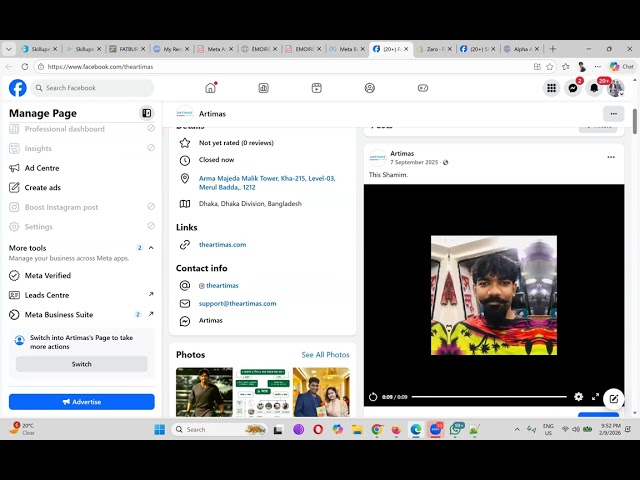Click the video progress bar
The height and width of the screenshot is (480, 640).
pos(489,397)
